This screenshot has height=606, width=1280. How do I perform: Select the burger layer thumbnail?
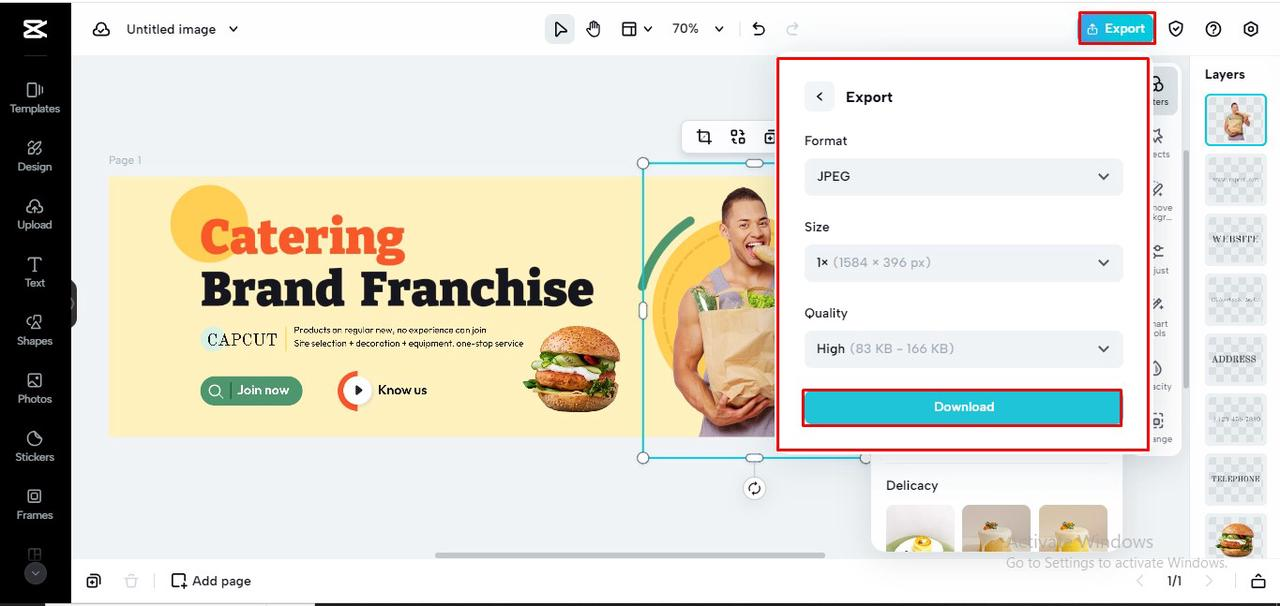click(1235, 536)
